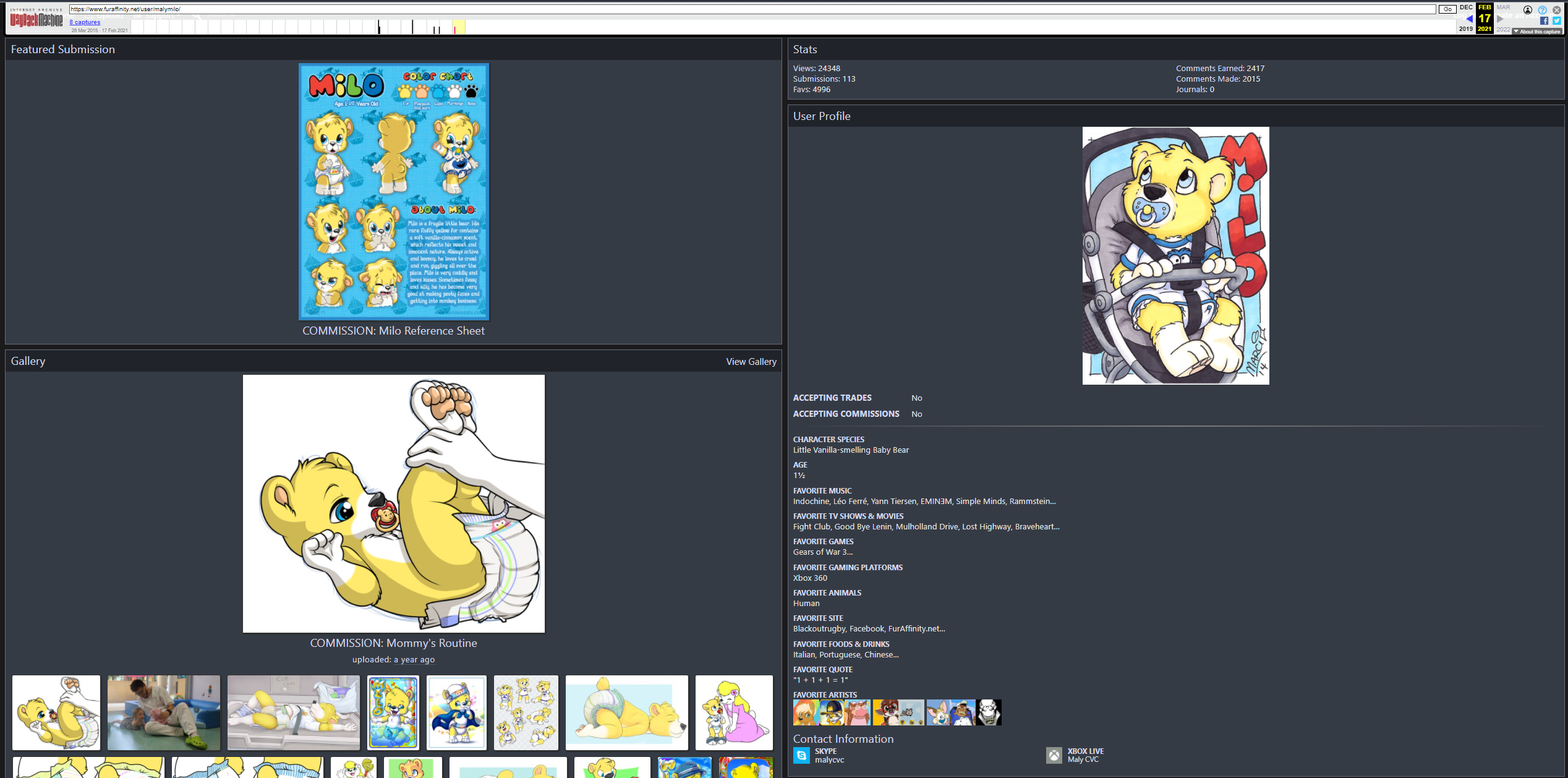The image size is (1568, 778).
Task: Open favorite artist avatar with blue cap
Action: [832, 712]
